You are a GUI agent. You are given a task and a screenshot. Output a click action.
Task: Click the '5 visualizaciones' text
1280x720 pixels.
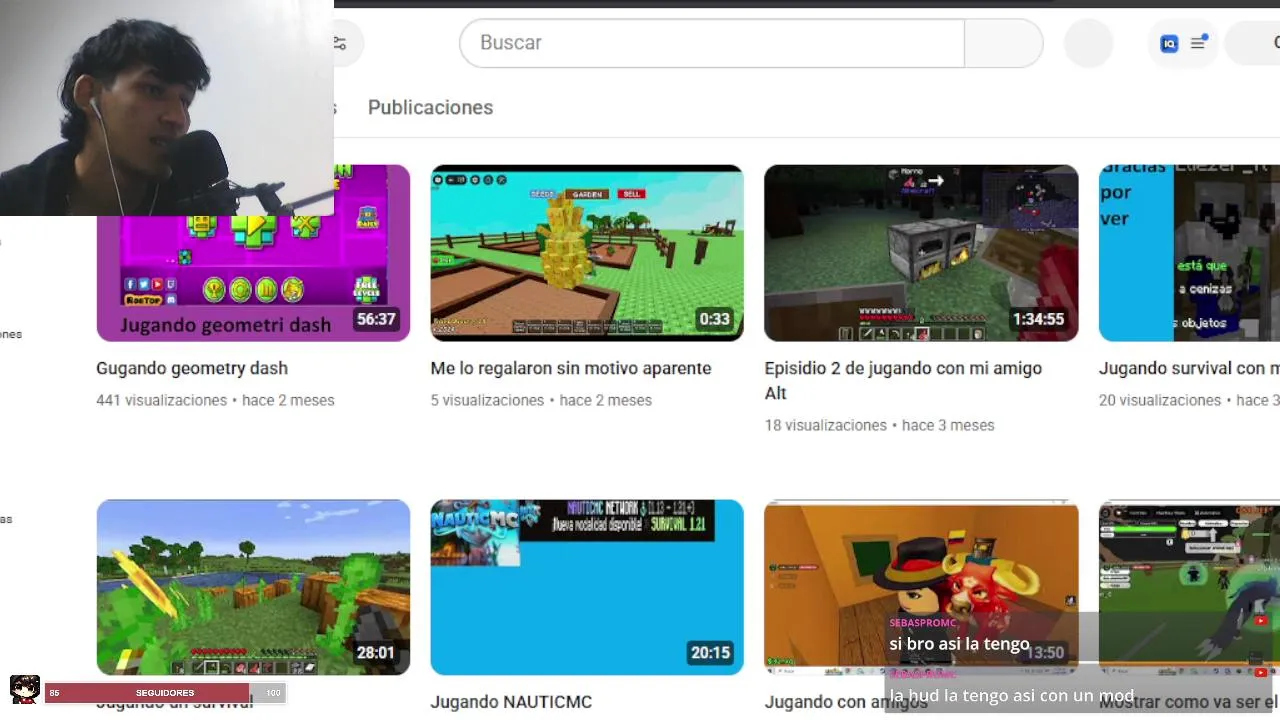point(487,400)
